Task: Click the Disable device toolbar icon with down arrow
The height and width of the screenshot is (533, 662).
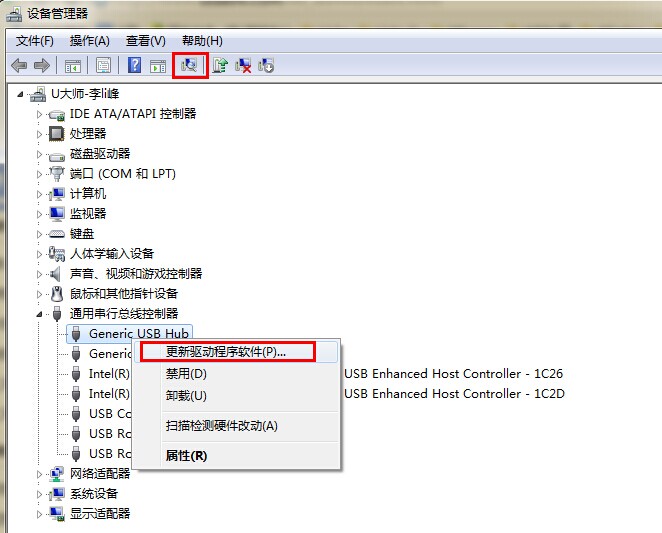Action: pos(266,65)
